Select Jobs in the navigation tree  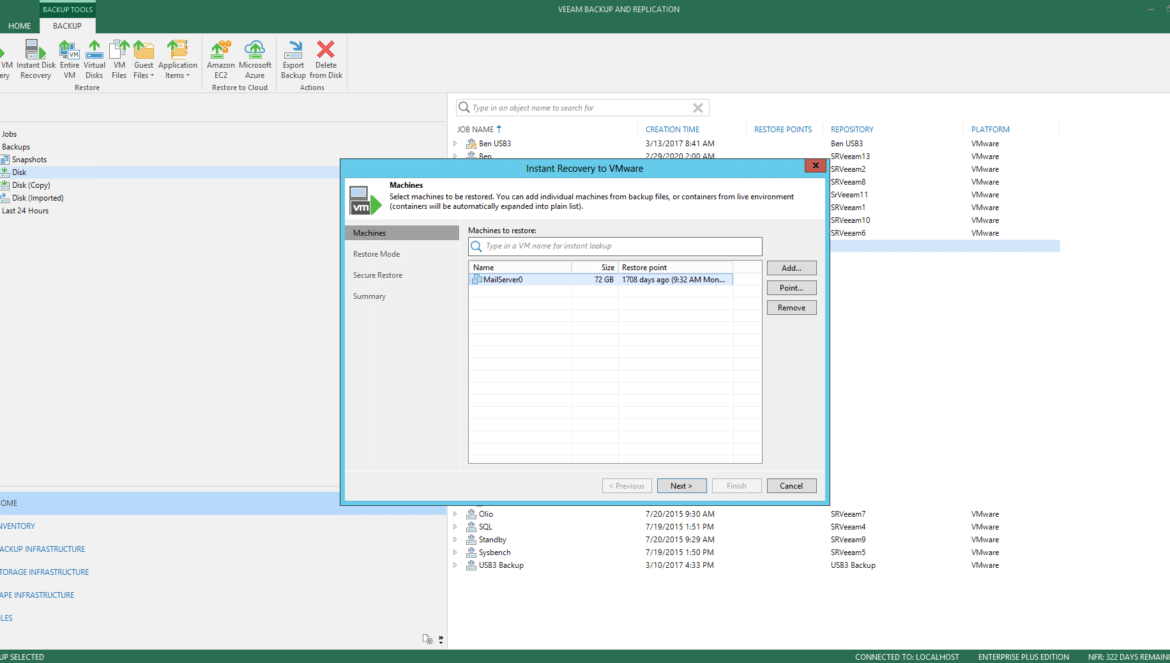(9, 134)
